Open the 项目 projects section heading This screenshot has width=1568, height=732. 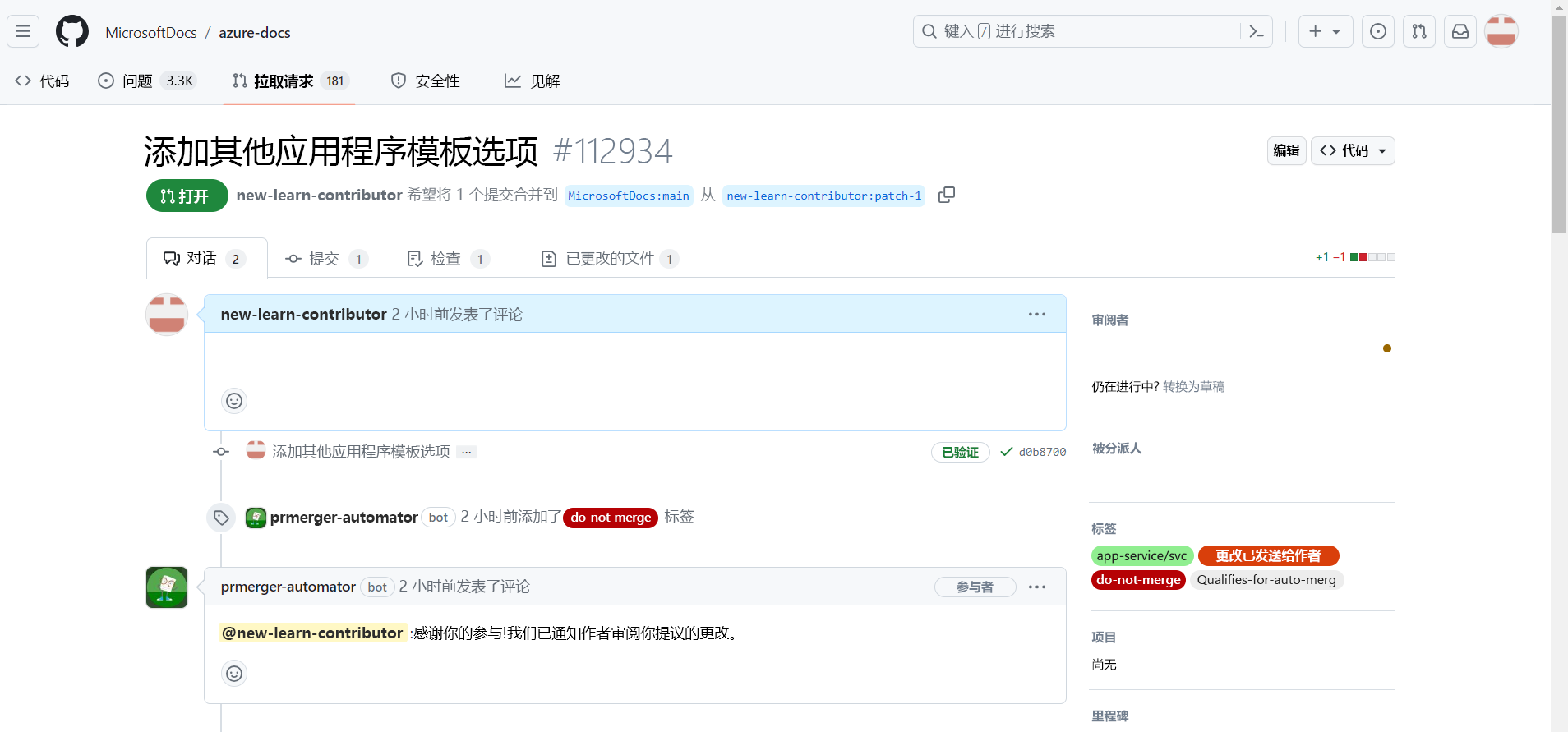coord(1104,638)
